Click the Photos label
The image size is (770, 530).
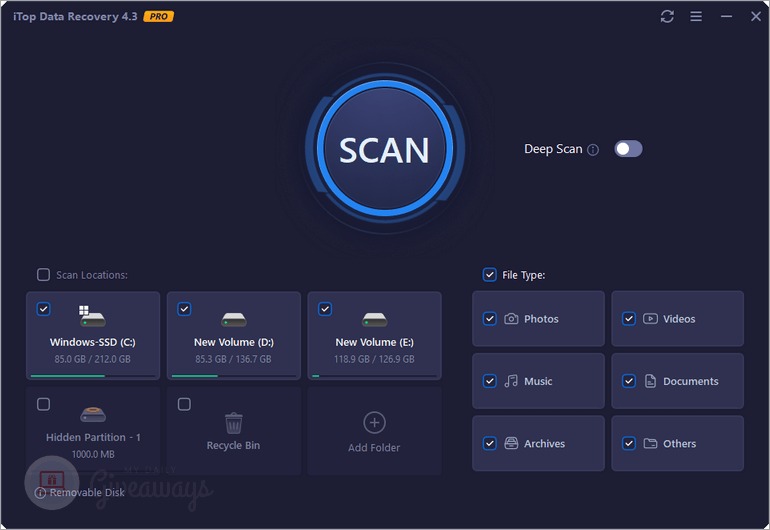pos(541,319)
